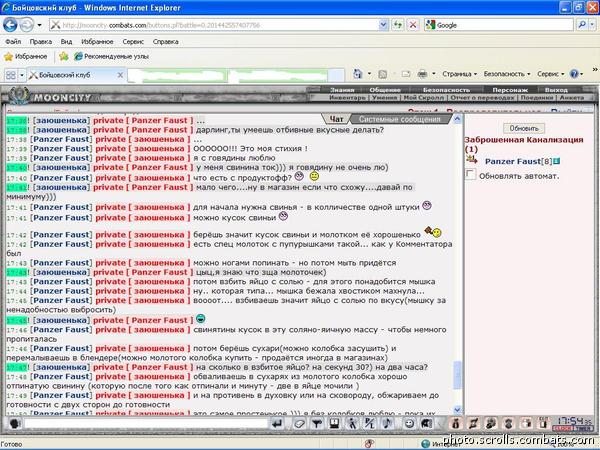The height and width of the screenshot is (450, 600).
Task: Open the Вид menu
Action: [66, 42]
